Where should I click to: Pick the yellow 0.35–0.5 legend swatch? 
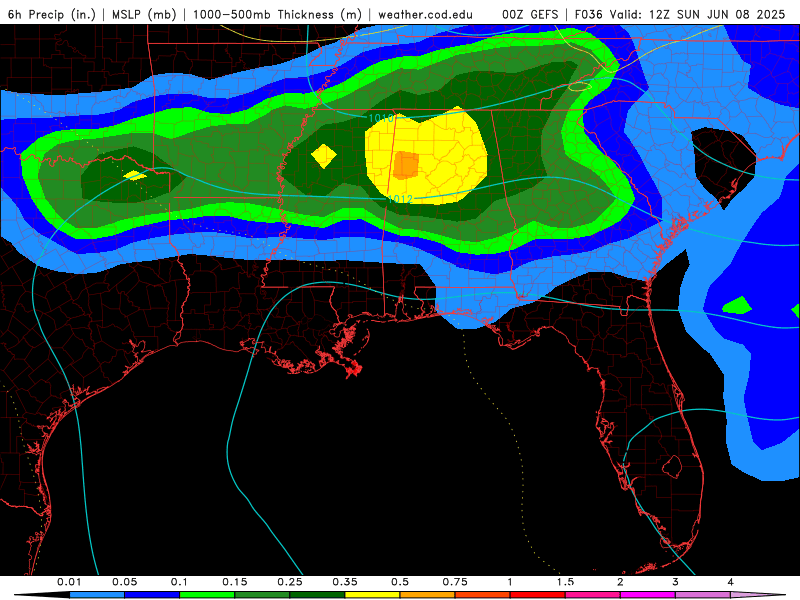[x=372, y=595]
